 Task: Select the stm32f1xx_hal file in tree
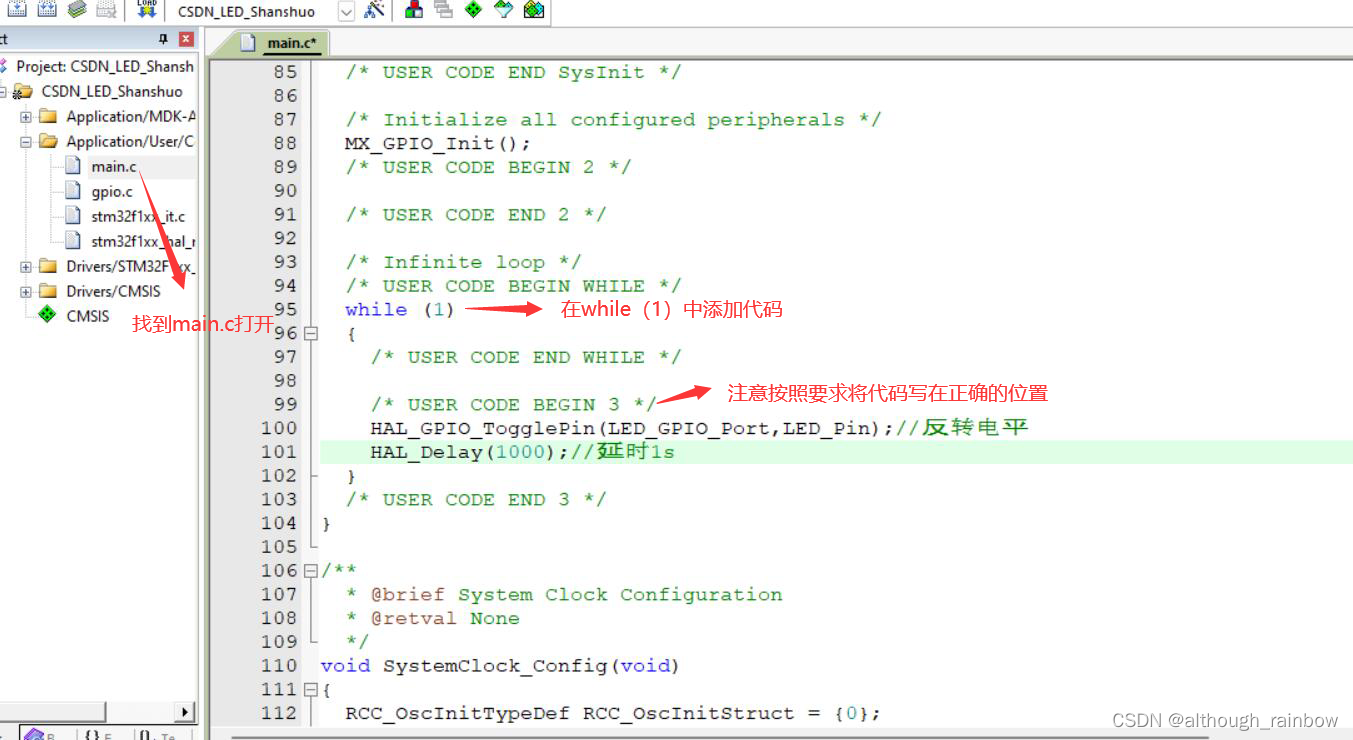click(x=143, y=241)
